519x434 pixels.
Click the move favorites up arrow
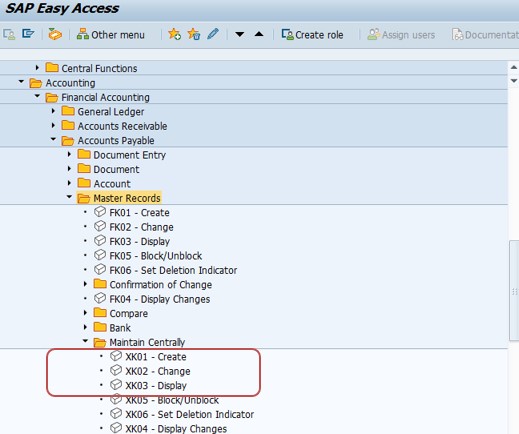coord(259,34)
